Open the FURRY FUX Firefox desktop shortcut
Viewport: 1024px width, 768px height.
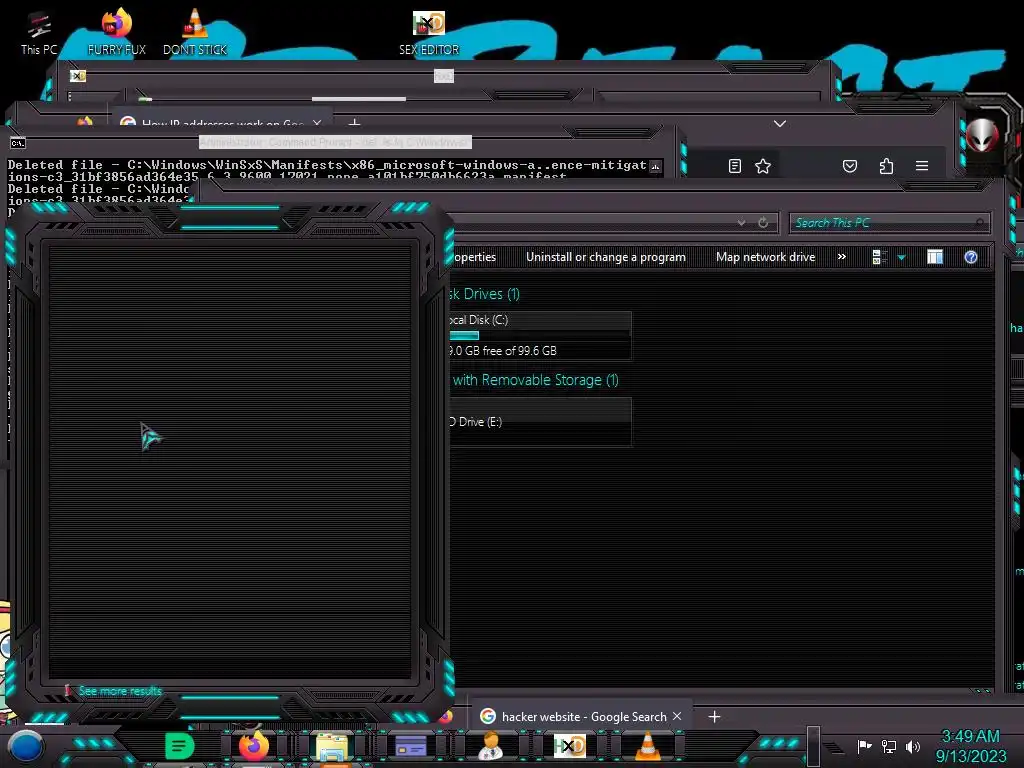coord(116,33)
